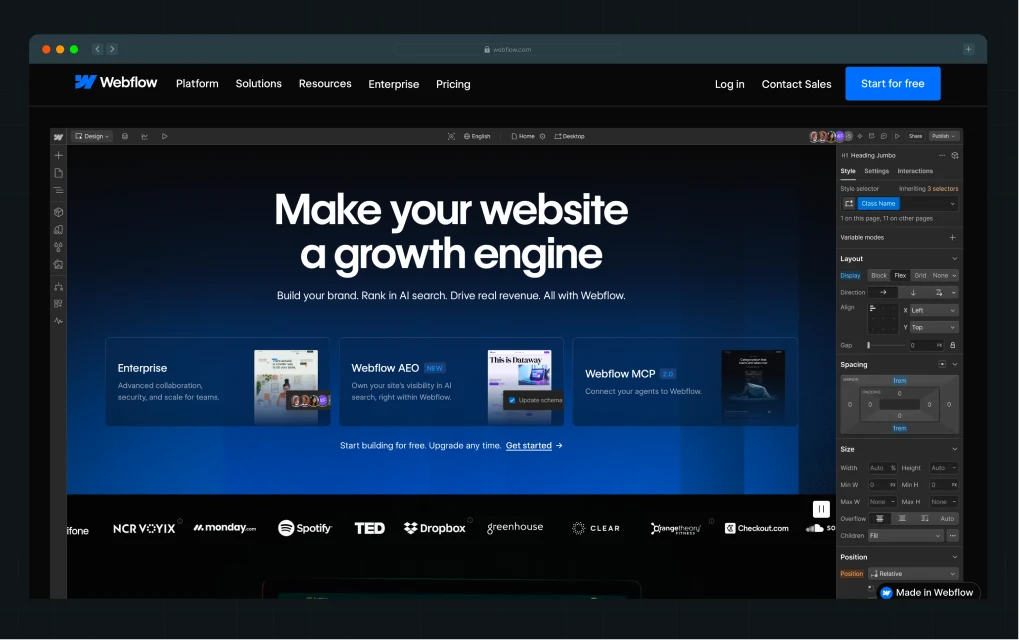Open the Logic flow icon in sidebar

click(x=58, y=287)
